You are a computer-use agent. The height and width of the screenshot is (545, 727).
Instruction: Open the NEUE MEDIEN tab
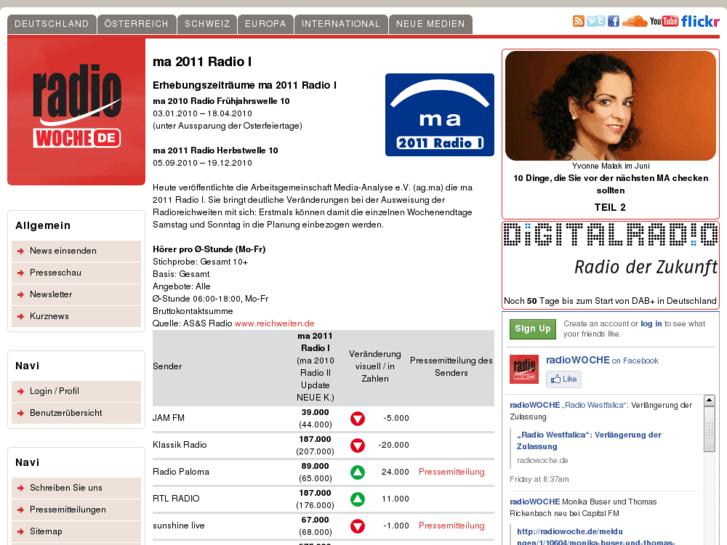(x=430, y=24)
